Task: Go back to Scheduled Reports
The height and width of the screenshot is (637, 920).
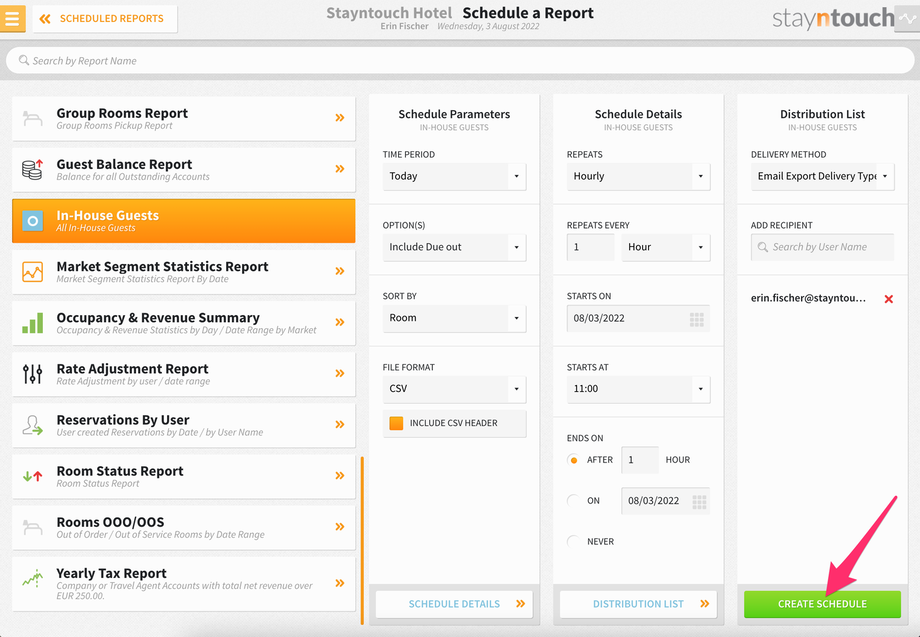Action: tap(105, 19)
